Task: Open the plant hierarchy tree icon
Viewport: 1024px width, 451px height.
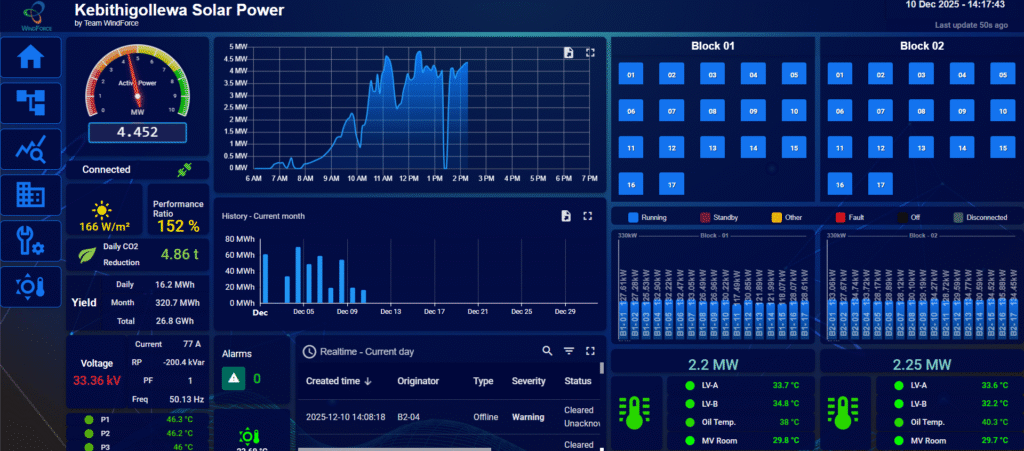Action: 31,103
